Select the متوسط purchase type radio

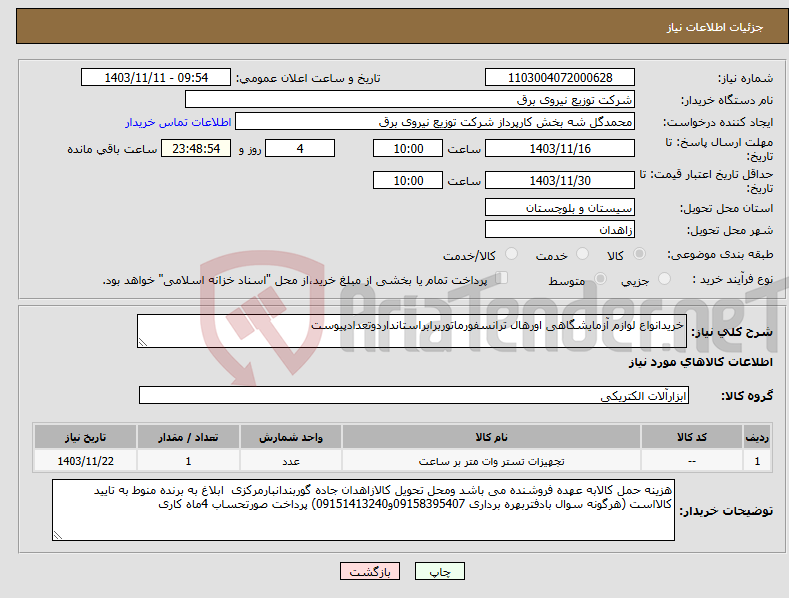pyautogui.click(x=600, y=278)
